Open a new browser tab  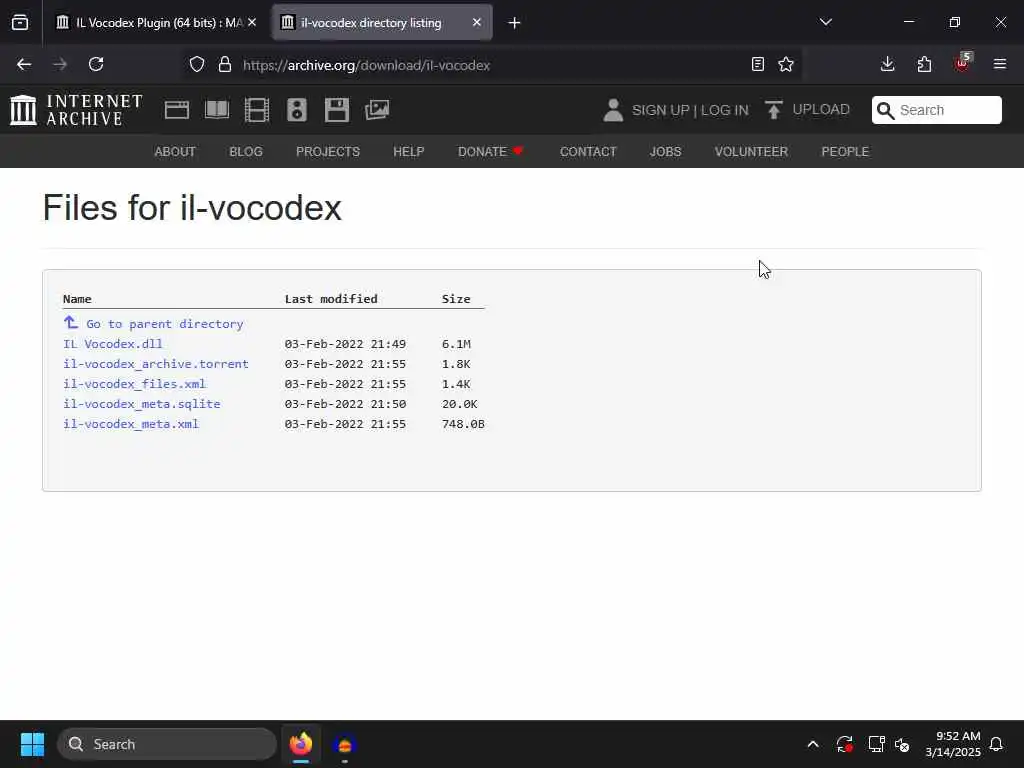pos(514,23)
